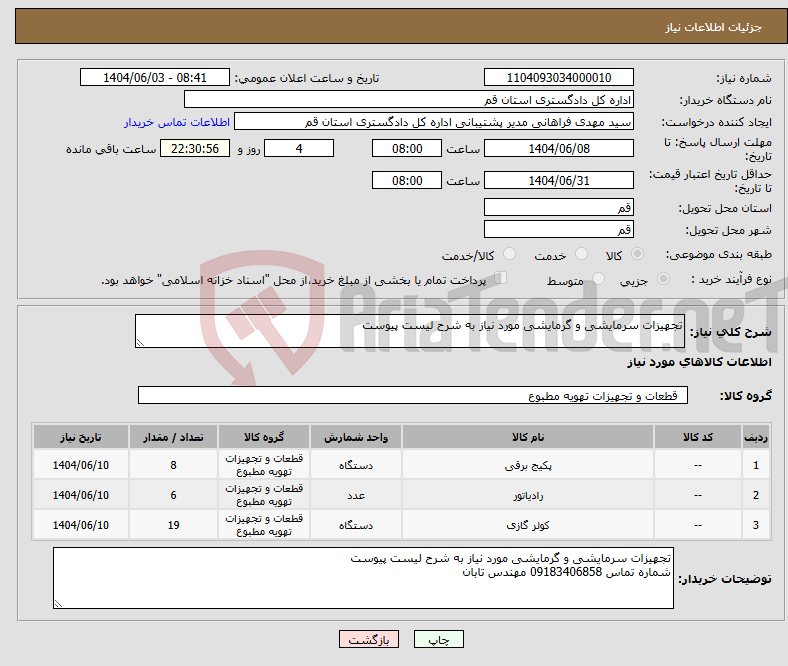The height and width of the screenshot is (666, 788).
Task: Click the تاریخ نیاز column header
Action: (x=81, y=438)
